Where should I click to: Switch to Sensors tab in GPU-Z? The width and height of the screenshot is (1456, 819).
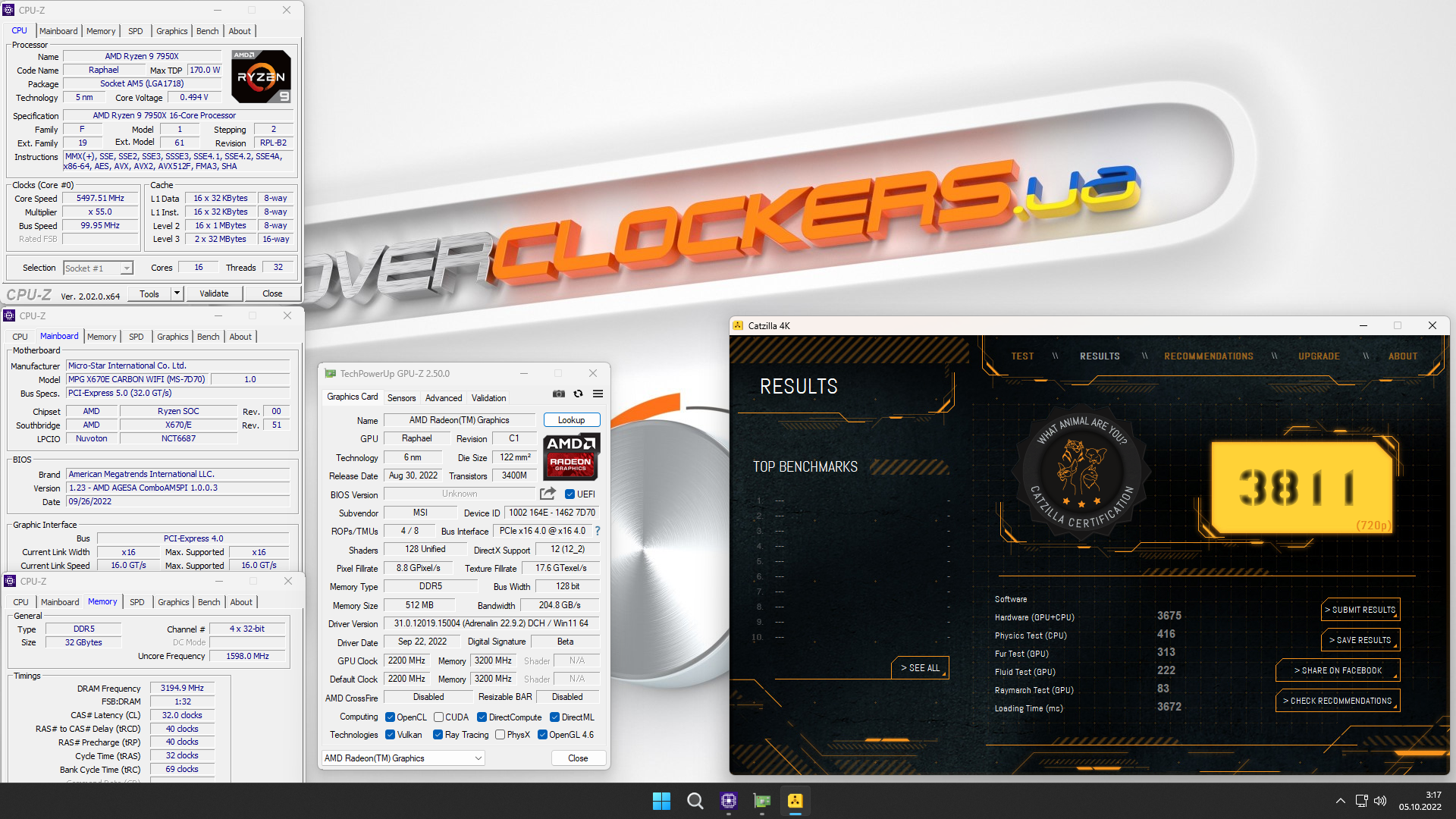(401, 397)
